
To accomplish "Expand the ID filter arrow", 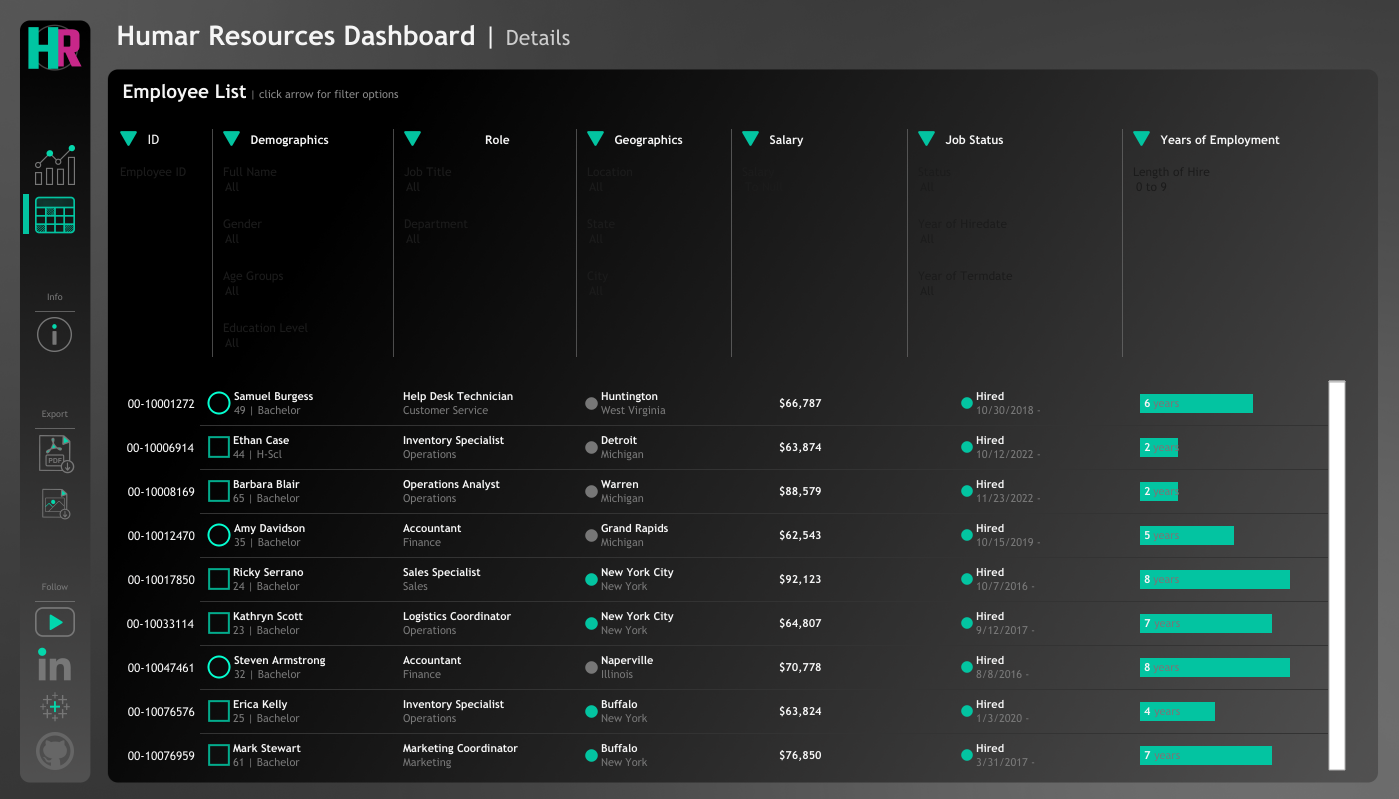I will 128,139.
